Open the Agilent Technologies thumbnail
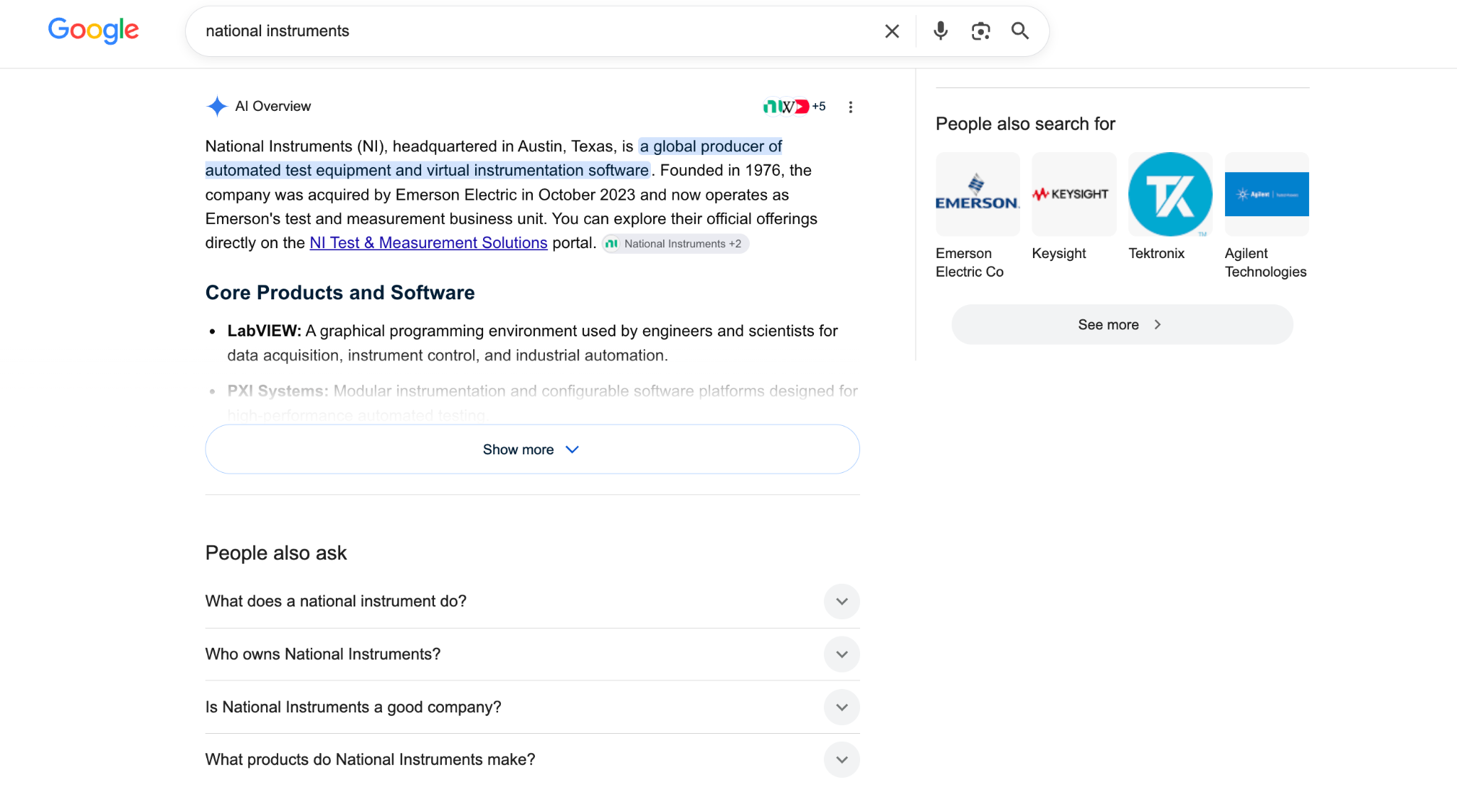This screenshot has height=812, width=1457. click(x=1266, y=194)
